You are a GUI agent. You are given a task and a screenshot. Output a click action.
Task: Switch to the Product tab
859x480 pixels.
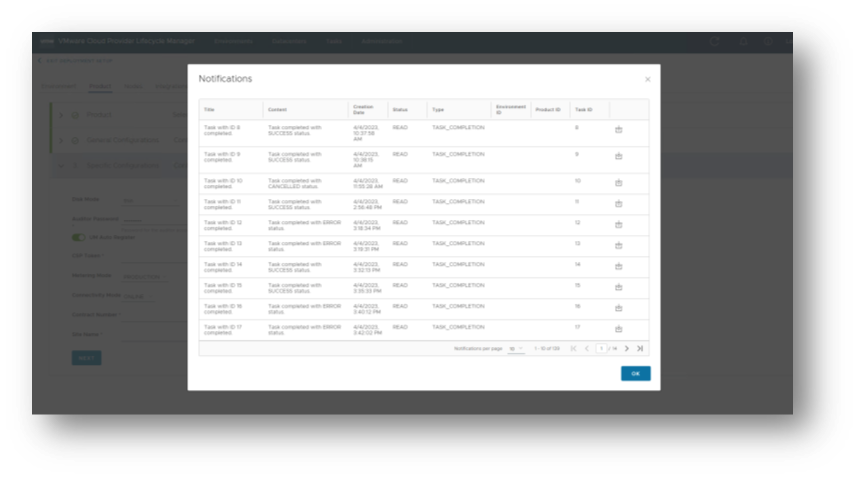(x=100, y=86)
